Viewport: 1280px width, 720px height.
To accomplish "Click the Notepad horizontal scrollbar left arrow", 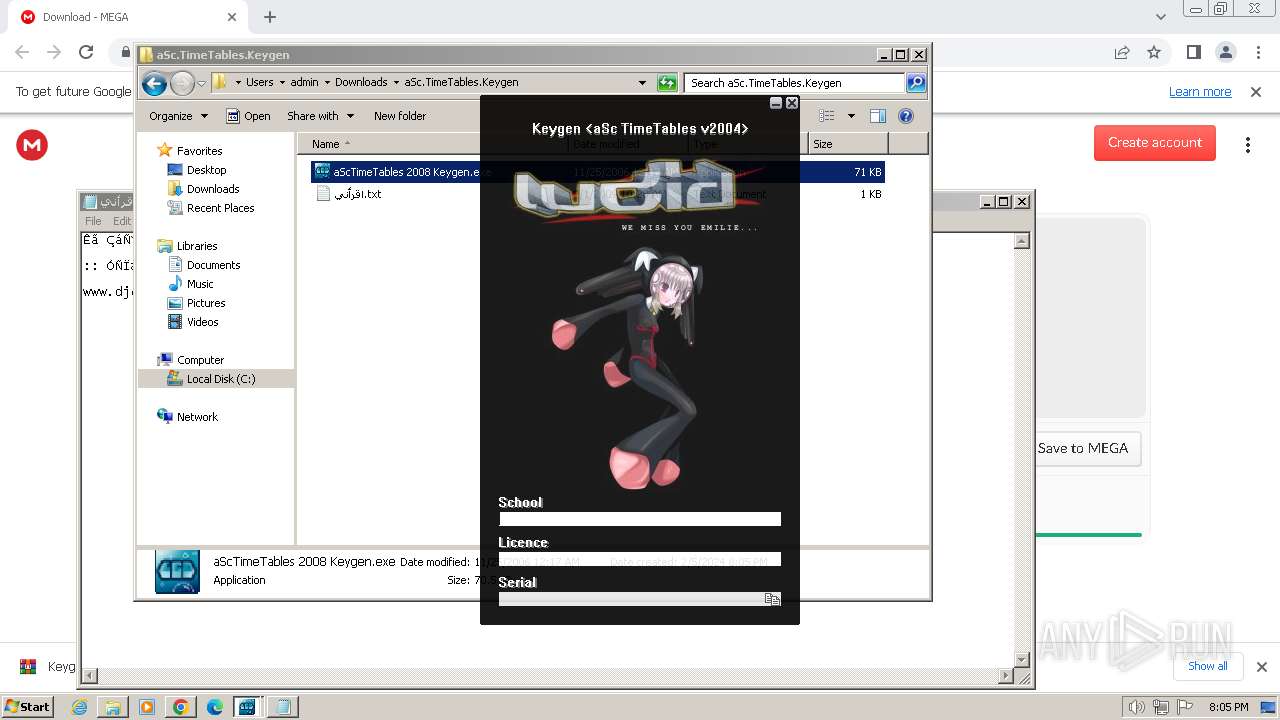I will pos(90,677).
